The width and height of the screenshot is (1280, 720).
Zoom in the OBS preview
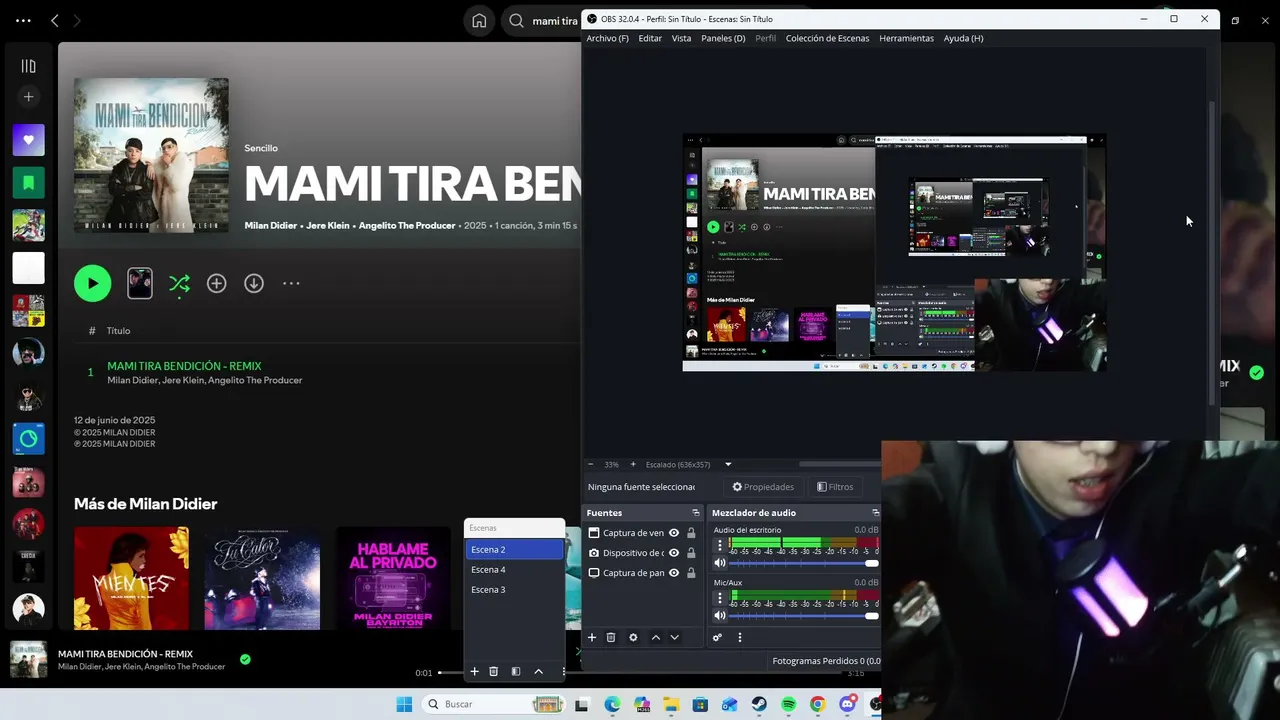pos(632,464)
